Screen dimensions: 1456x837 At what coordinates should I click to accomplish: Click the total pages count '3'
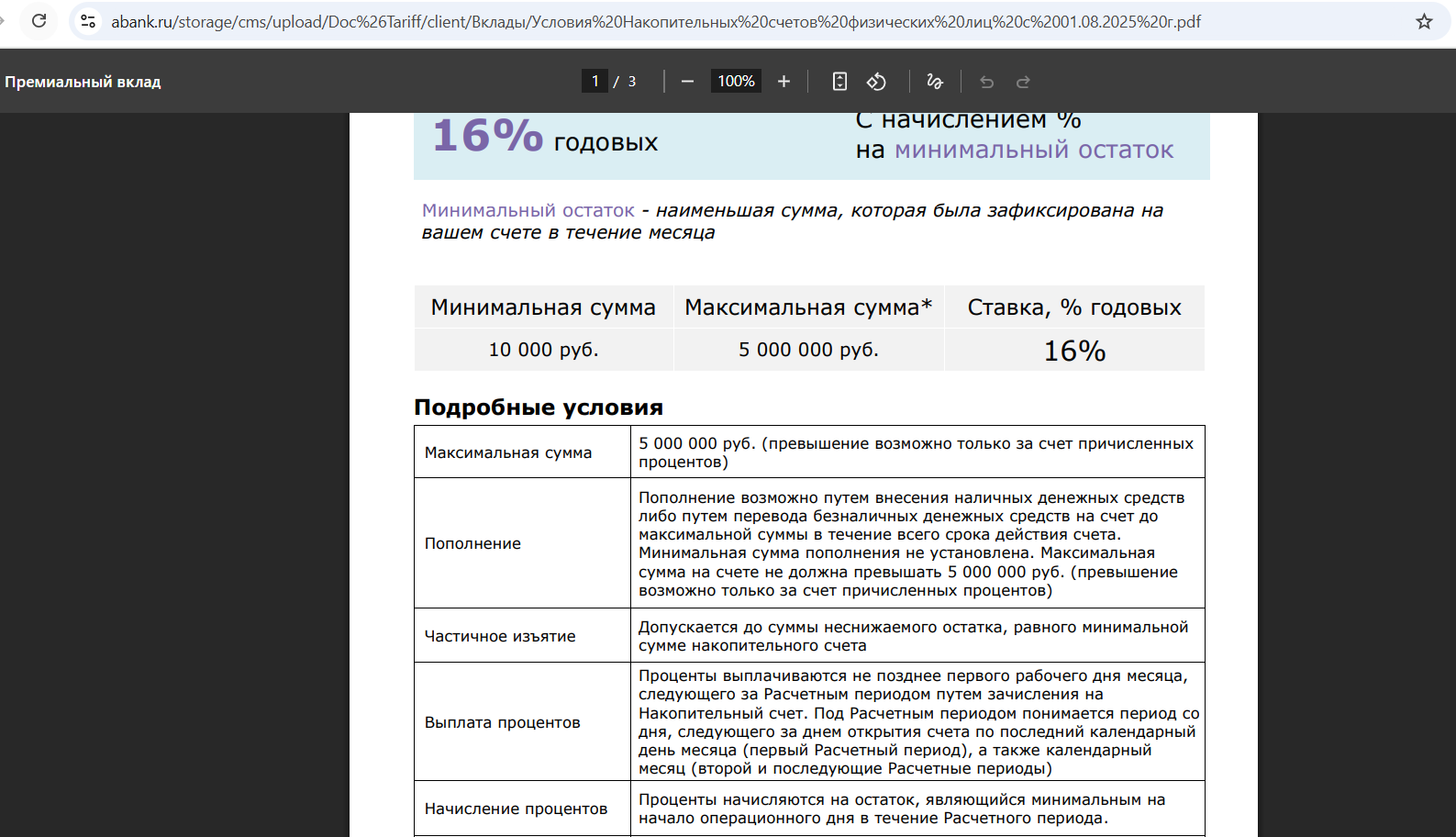click(x=632, y=82)
